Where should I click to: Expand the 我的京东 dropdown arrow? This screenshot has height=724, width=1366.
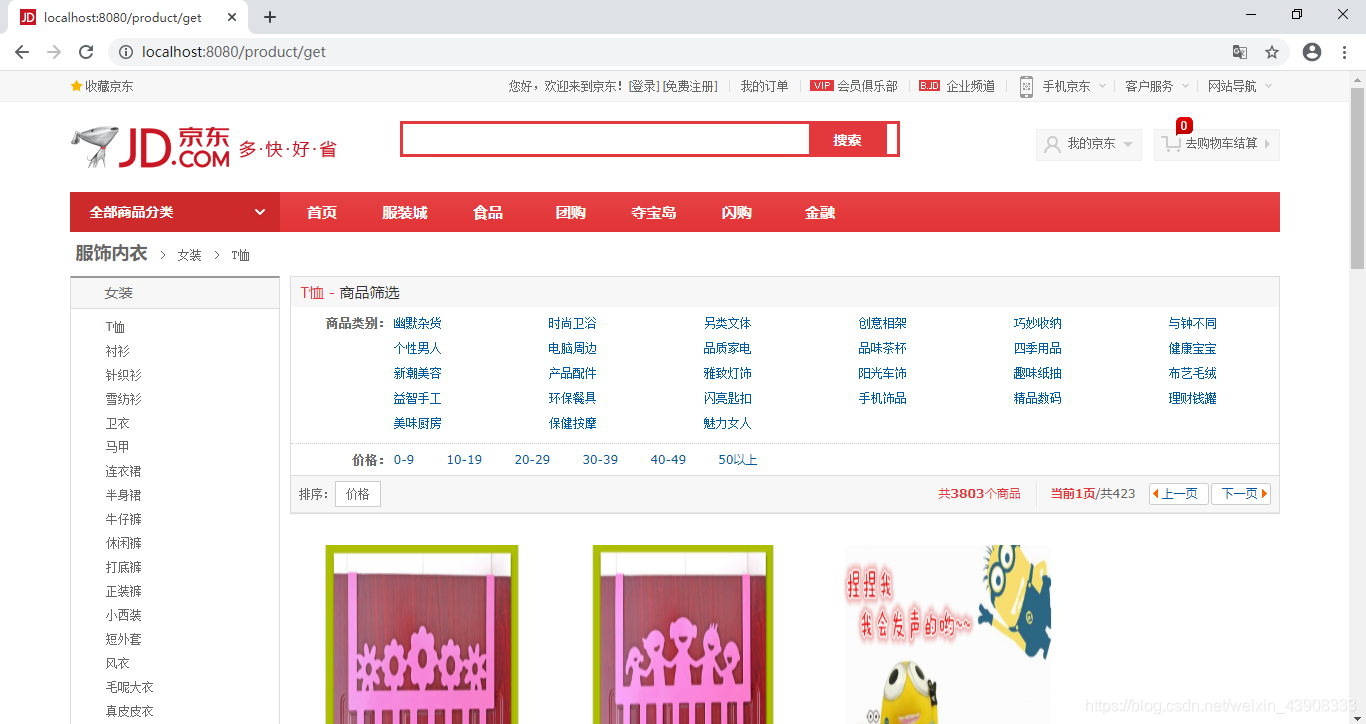pos(1128,144)
